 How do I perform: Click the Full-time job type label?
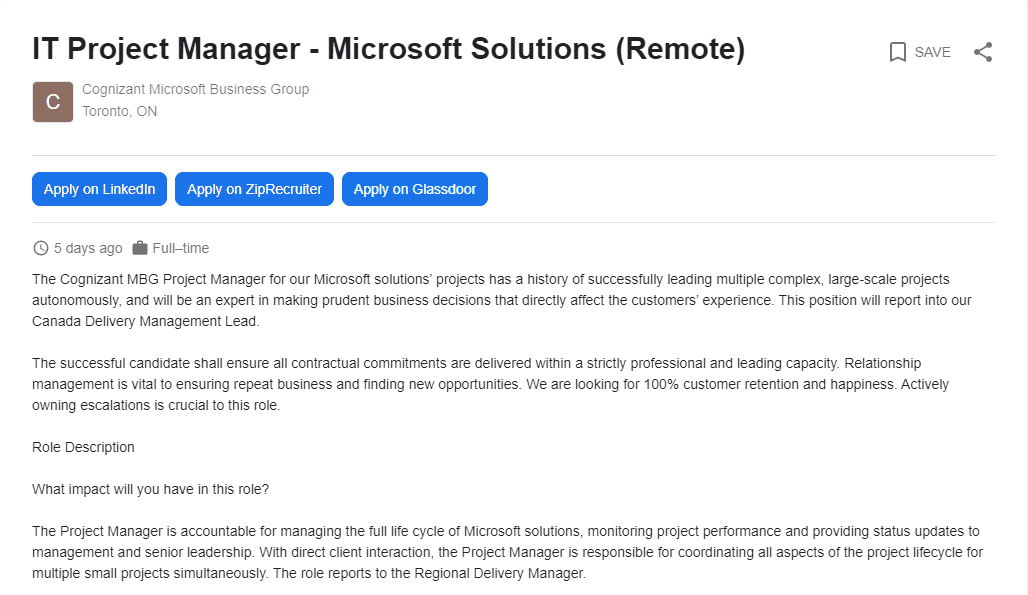pos(181,248)
